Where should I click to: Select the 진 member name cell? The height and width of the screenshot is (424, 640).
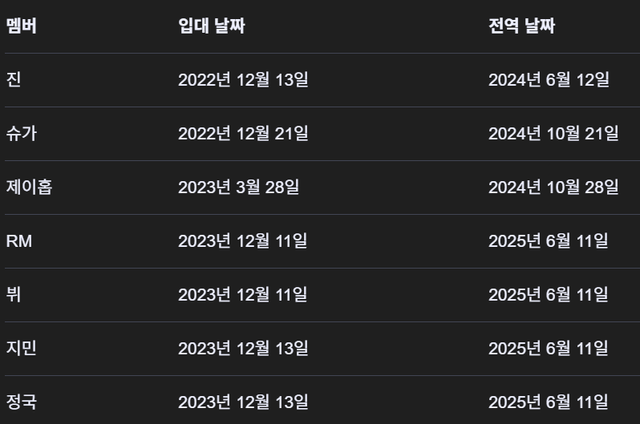pos(13,80)
